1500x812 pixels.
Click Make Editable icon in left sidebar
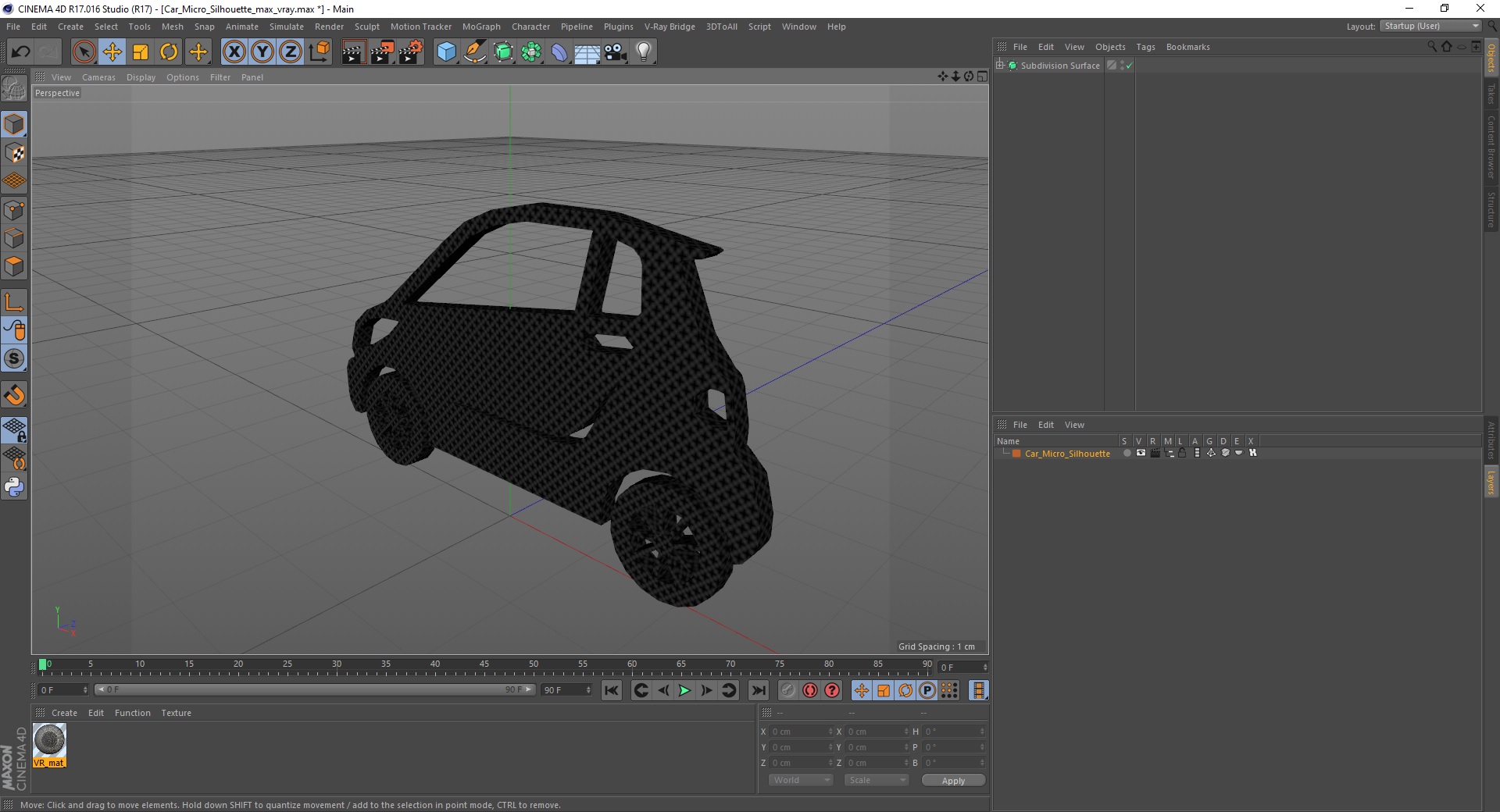point(14,88)
